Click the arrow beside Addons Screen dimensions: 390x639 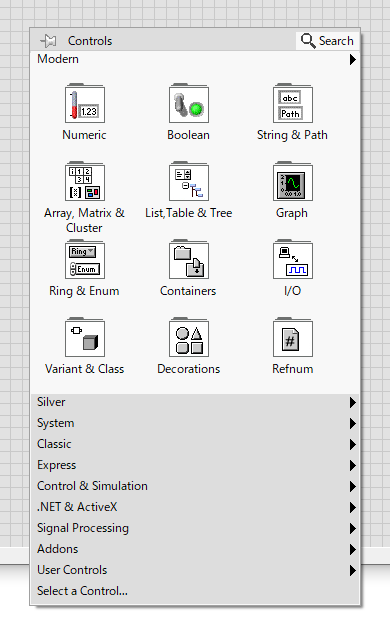point(353,549)
